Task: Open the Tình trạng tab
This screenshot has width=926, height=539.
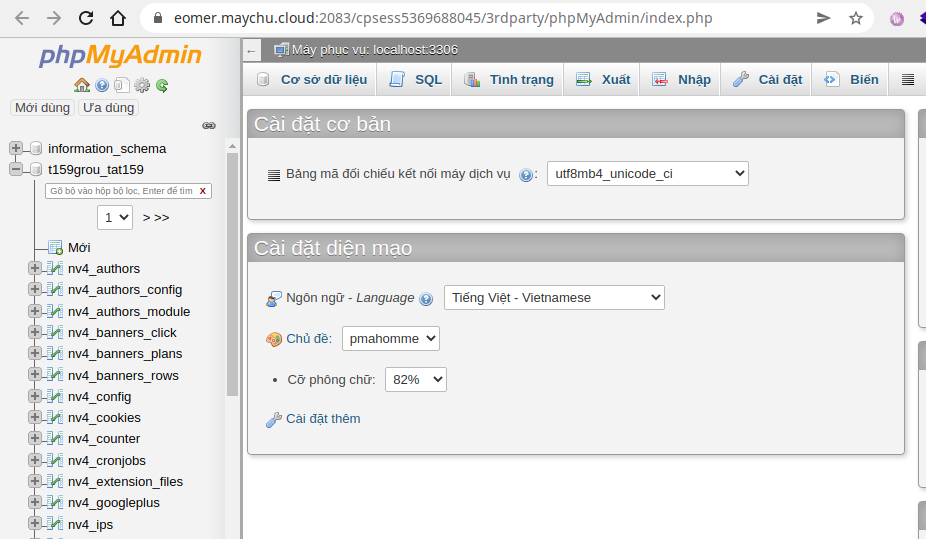Action: (509, 80)
